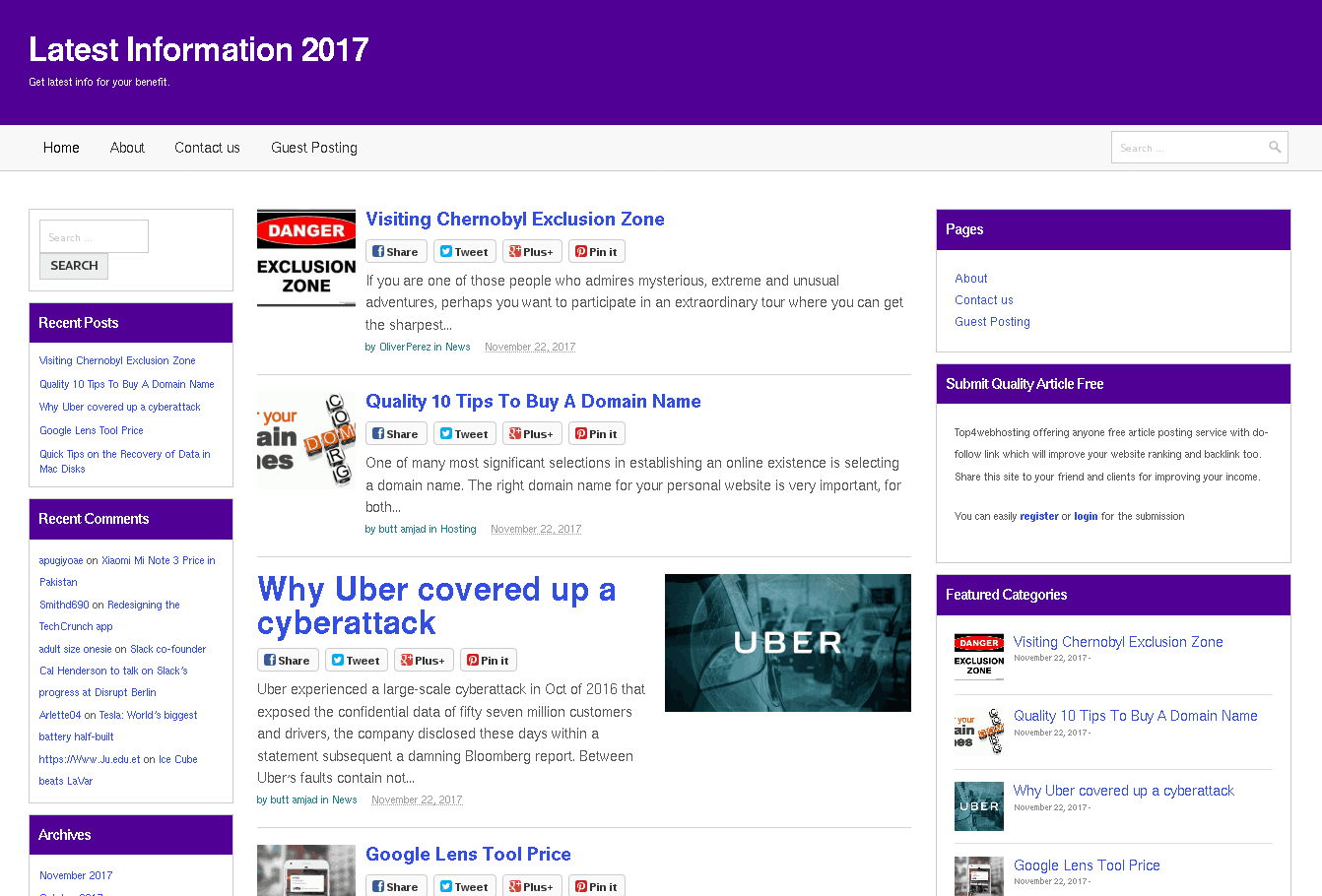Click the Latest Information 2017 site title

(x=199, y=49)
